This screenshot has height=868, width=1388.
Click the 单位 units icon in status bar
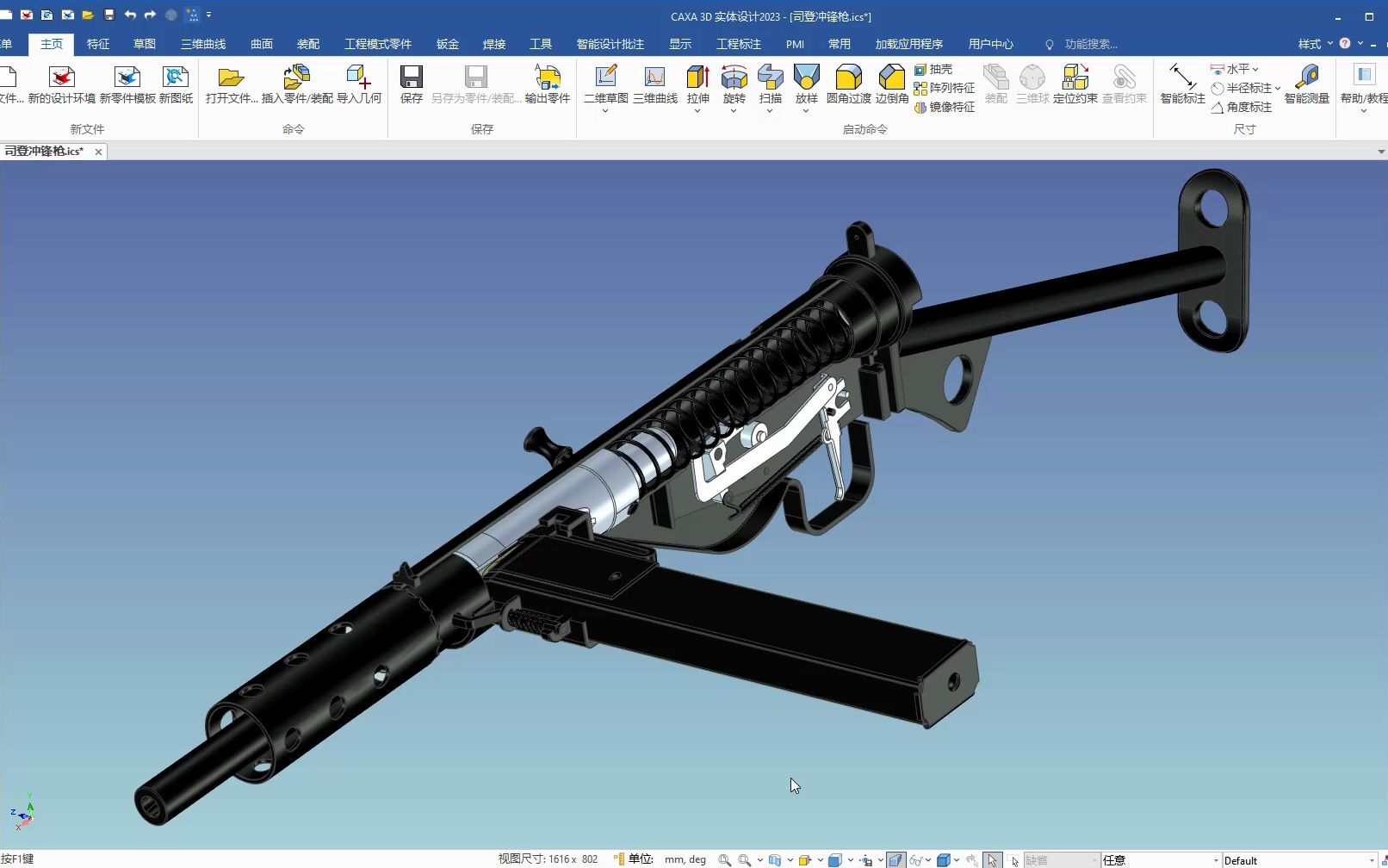pos(619,859)
